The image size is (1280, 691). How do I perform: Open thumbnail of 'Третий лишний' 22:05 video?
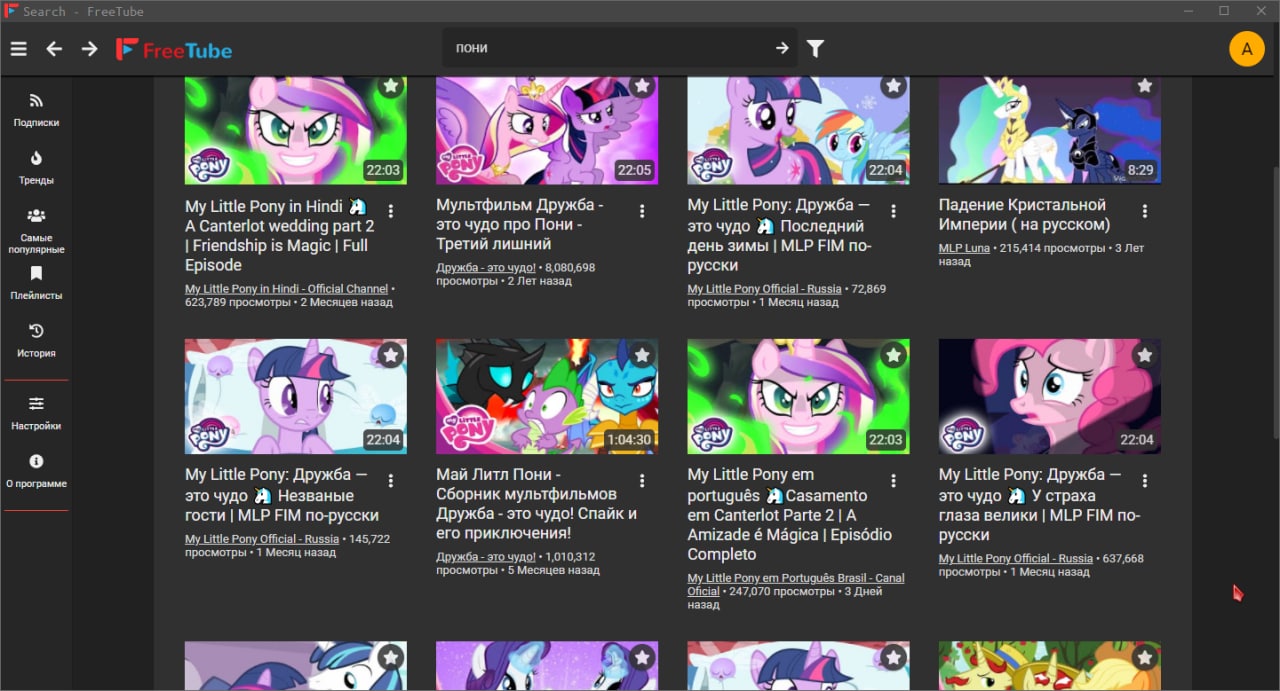(547, 130)
